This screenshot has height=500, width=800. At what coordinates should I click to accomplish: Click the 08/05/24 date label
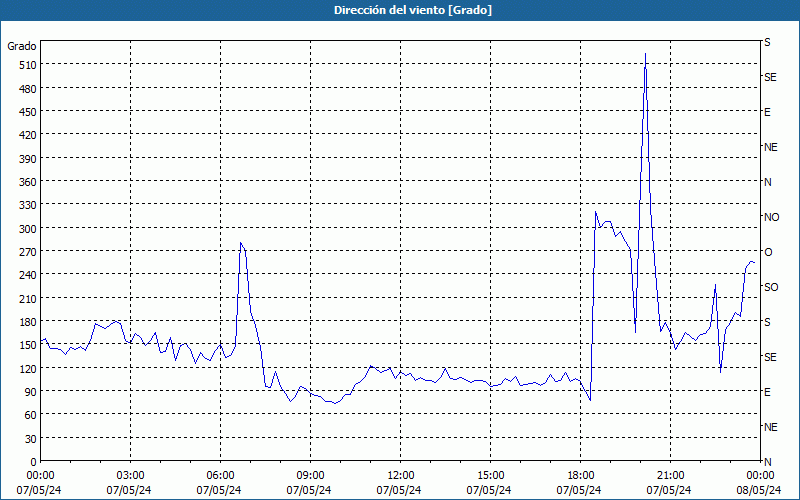(x=759, y=490)
